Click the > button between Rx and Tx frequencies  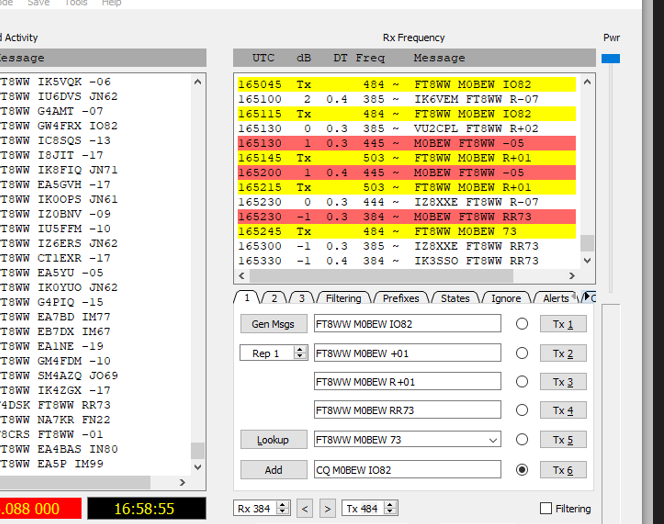pos(327,508)
